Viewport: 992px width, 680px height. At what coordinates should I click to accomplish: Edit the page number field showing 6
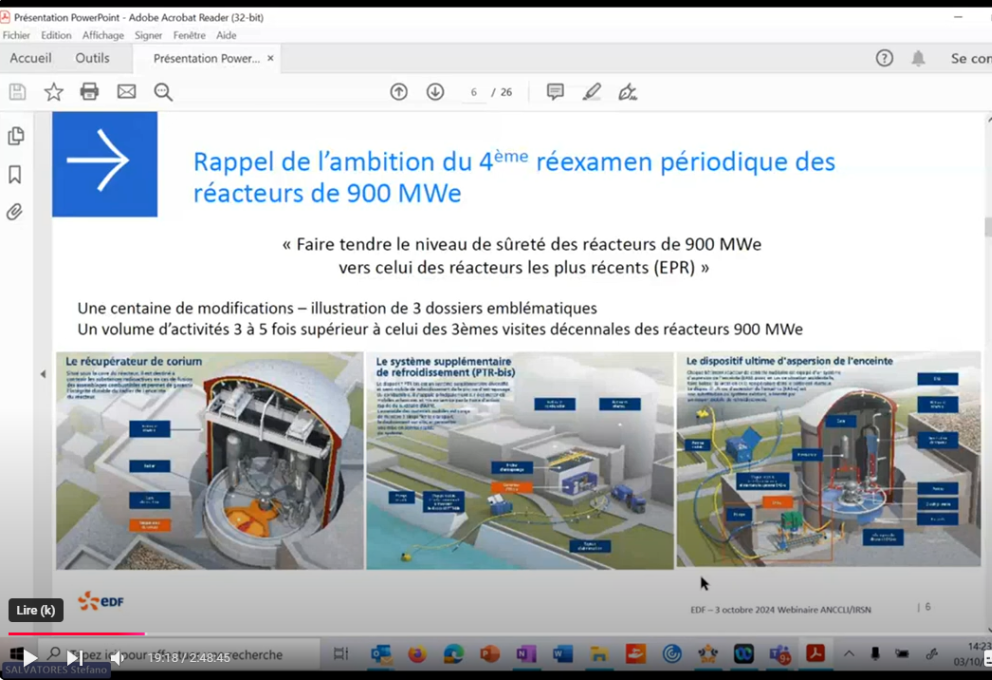[x=473, y=91]
